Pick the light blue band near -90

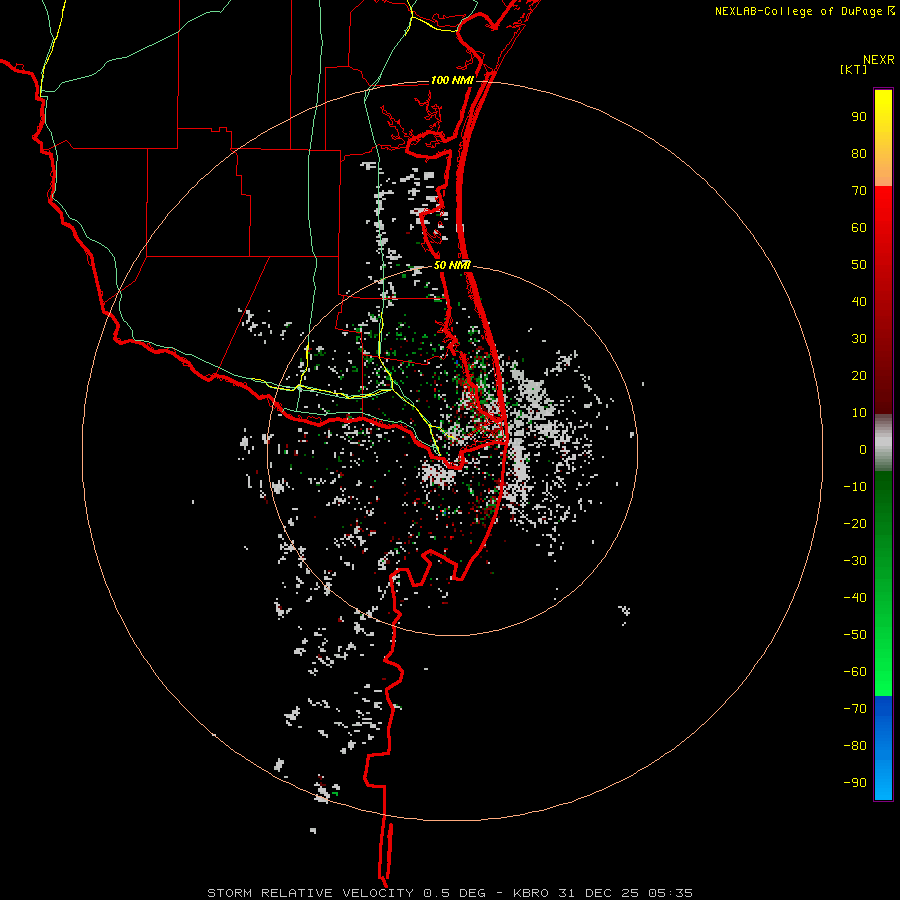(883, 781)
